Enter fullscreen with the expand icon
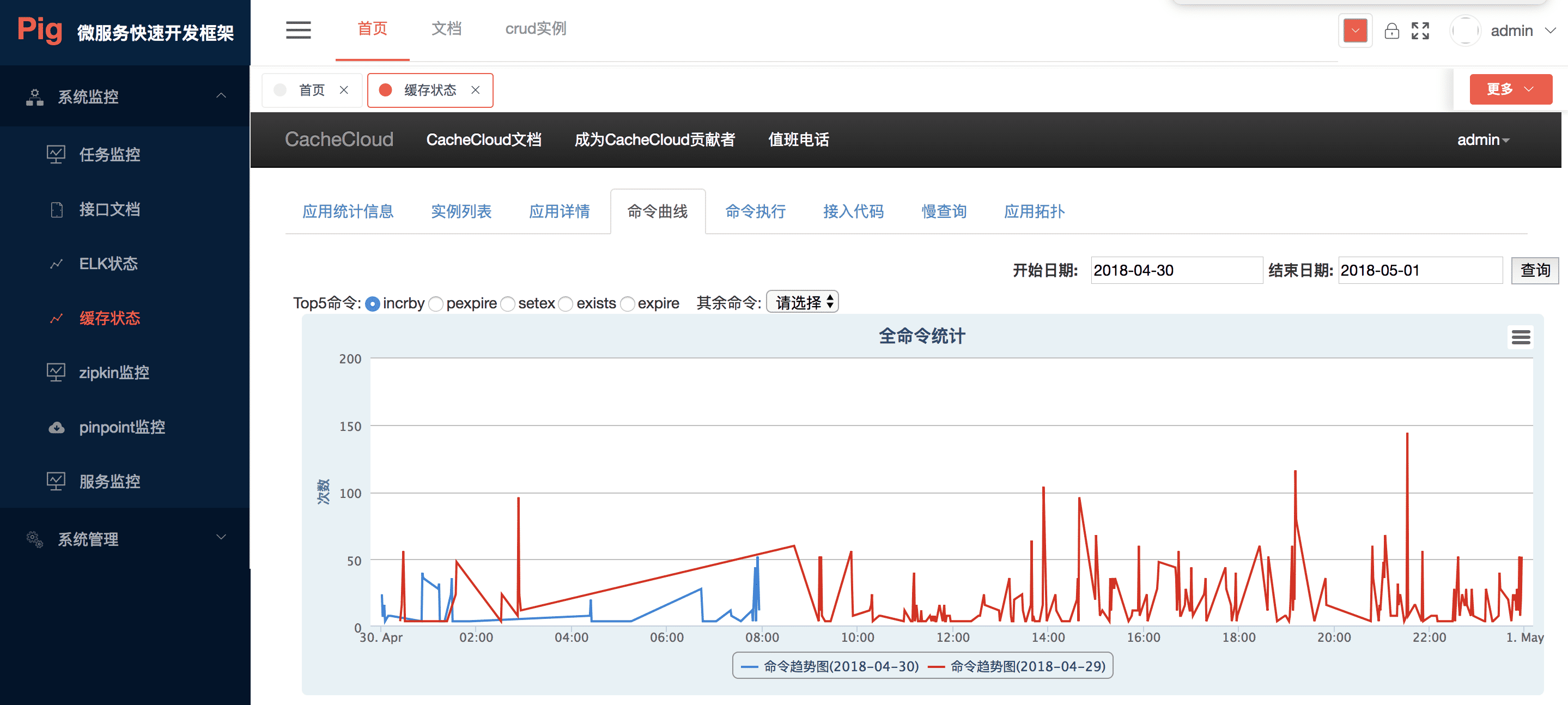 click(1420, 31)
